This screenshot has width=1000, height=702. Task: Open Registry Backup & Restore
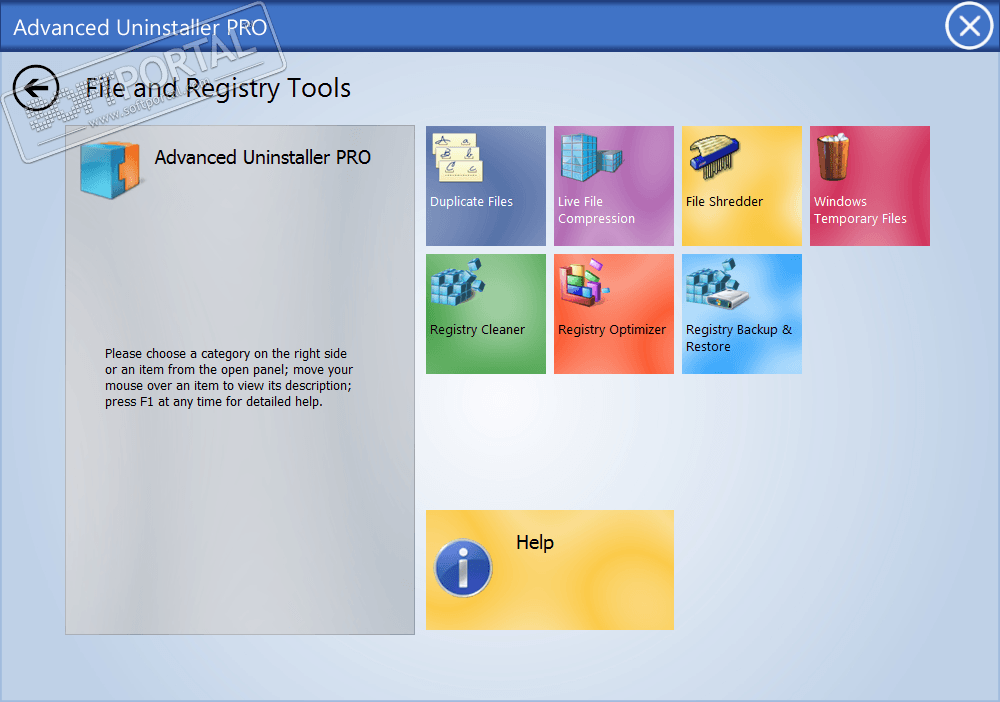pyautogui.click(x=742, y=314)
